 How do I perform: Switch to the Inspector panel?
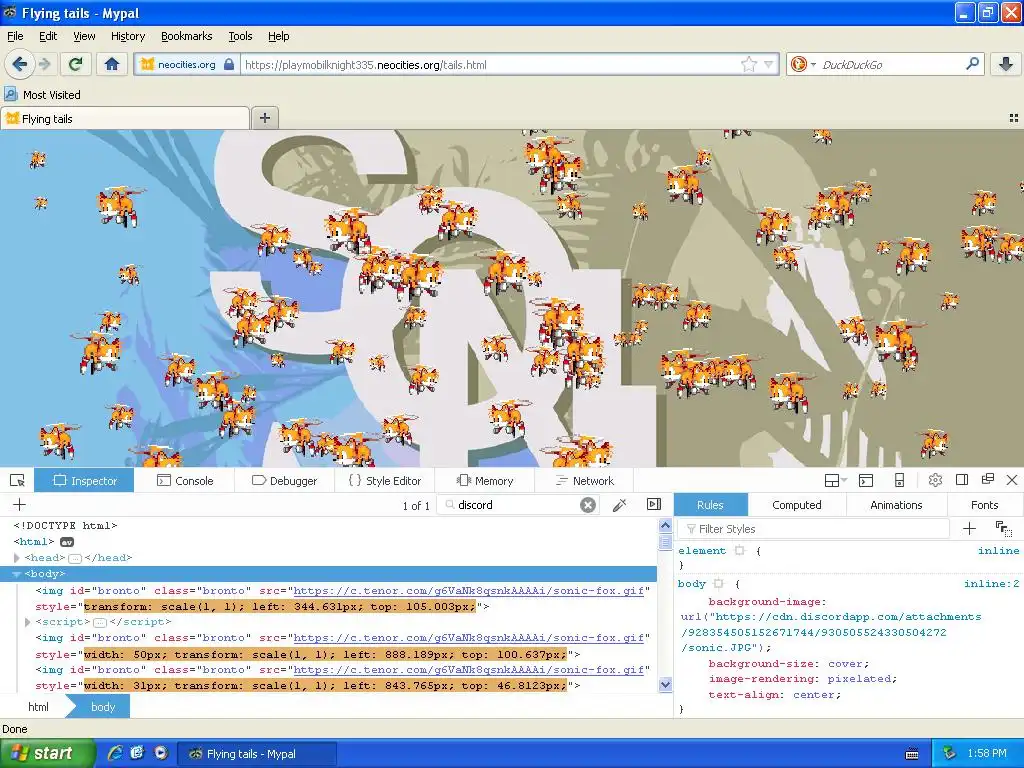[84, 481]
